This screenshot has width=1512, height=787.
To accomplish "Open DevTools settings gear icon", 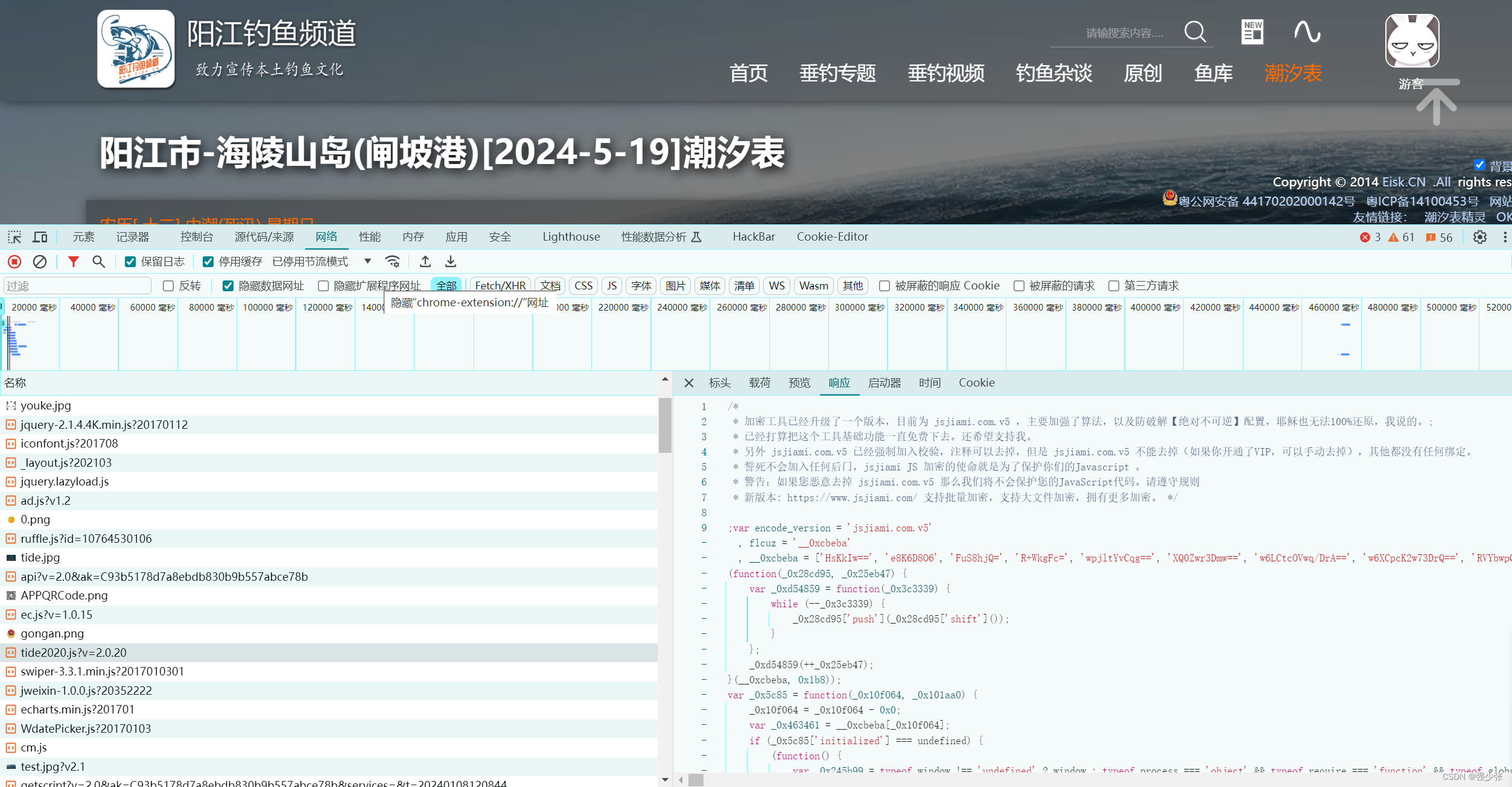I will 1479,237.
